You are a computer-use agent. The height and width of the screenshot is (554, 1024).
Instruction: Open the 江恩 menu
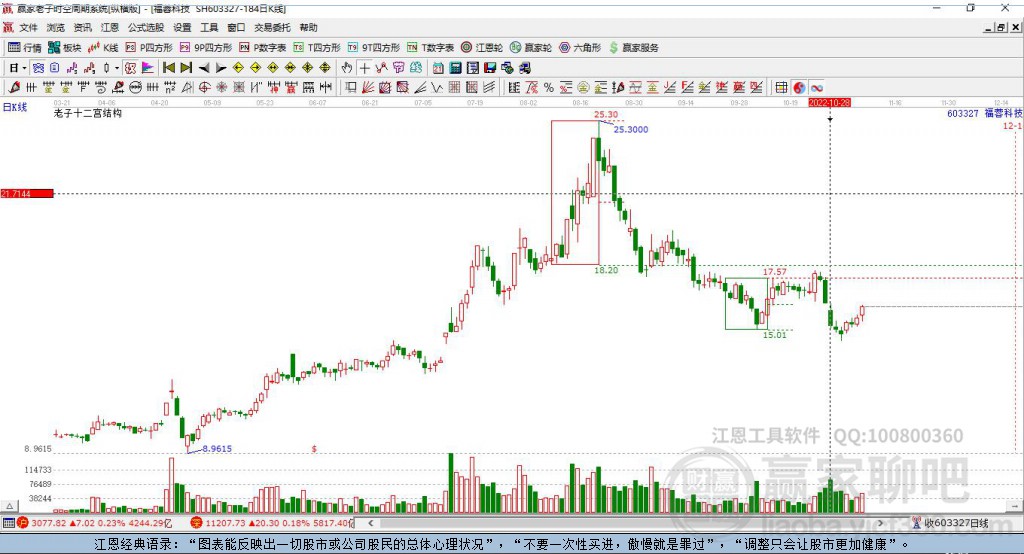(x=110, y=27)
